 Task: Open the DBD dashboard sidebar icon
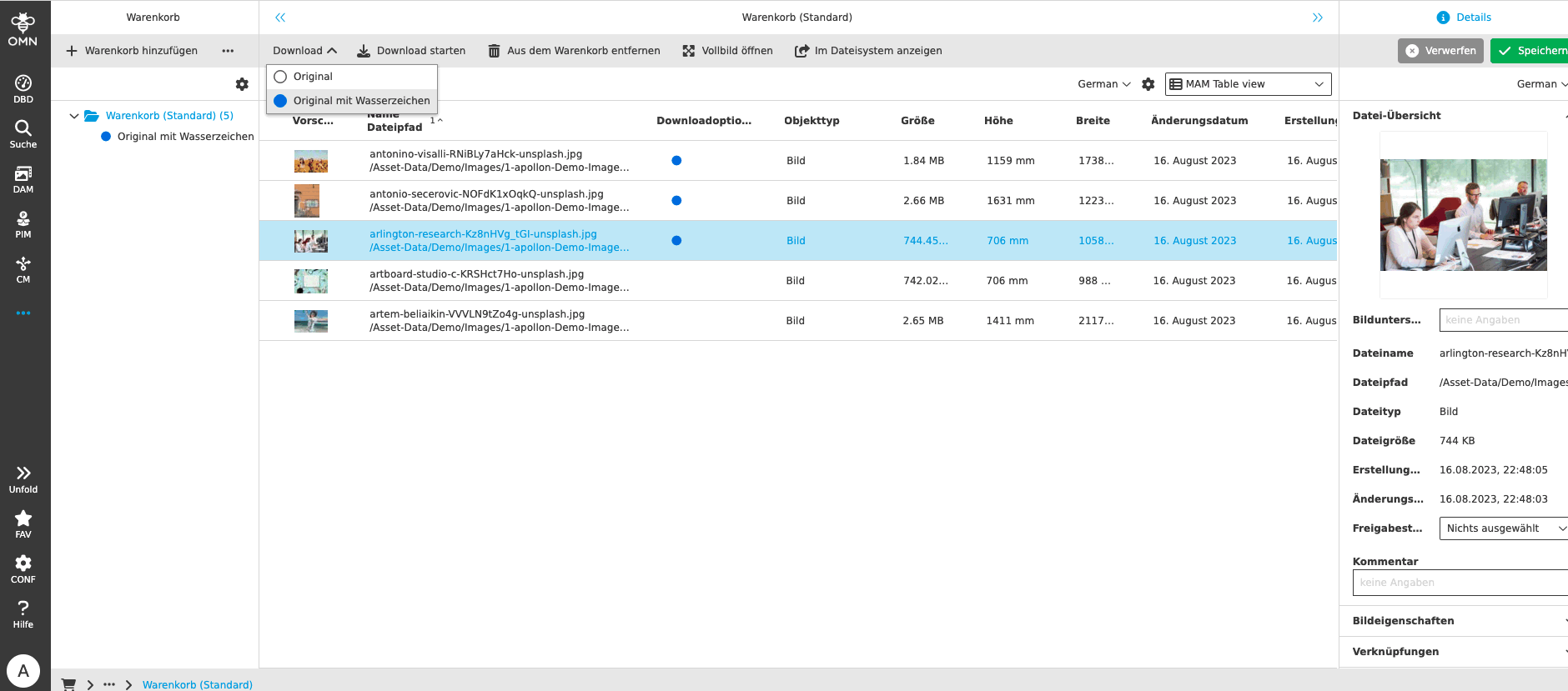click(x=23, y=88)
